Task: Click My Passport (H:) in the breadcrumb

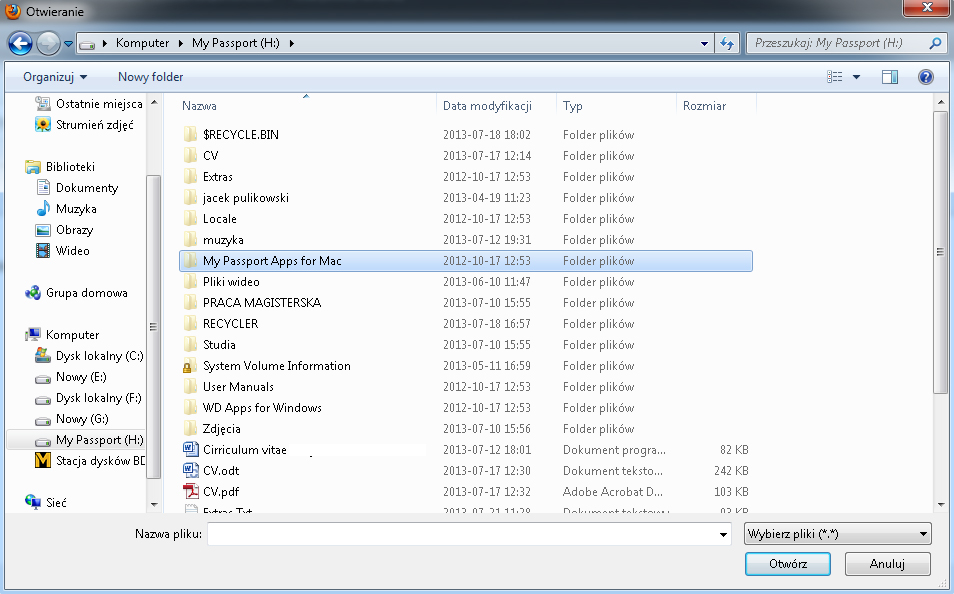Action: coord(235,43)
